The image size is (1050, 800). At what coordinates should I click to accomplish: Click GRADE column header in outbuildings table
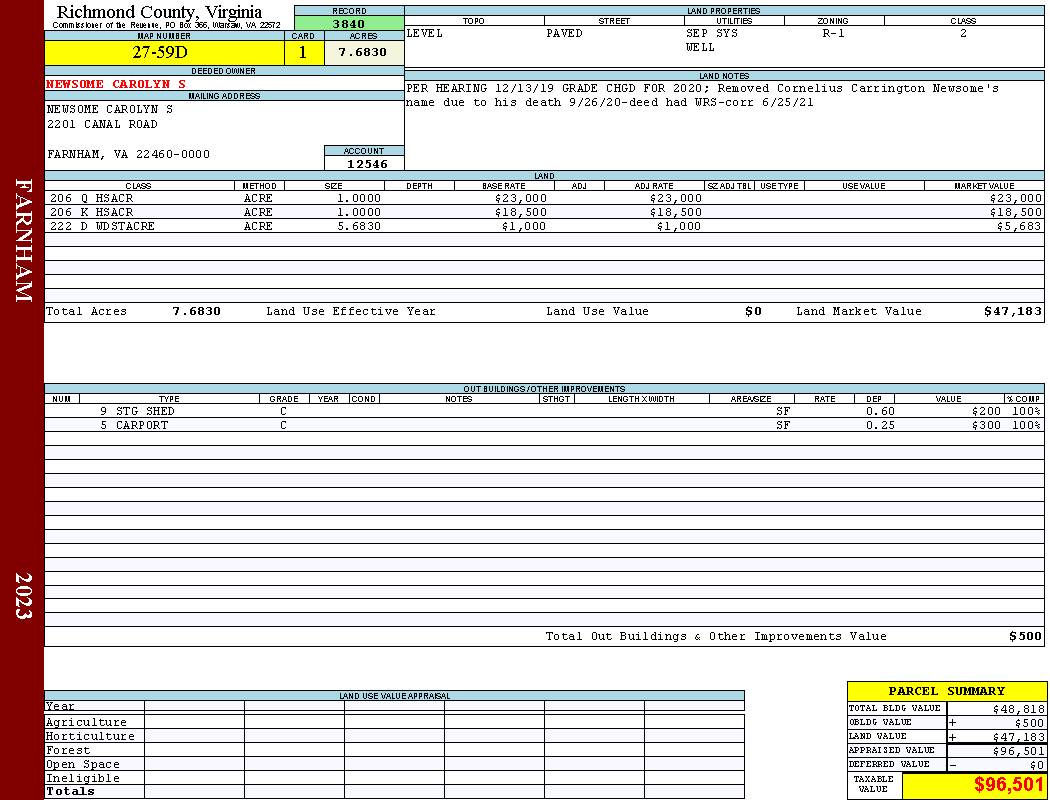point(284,399)
